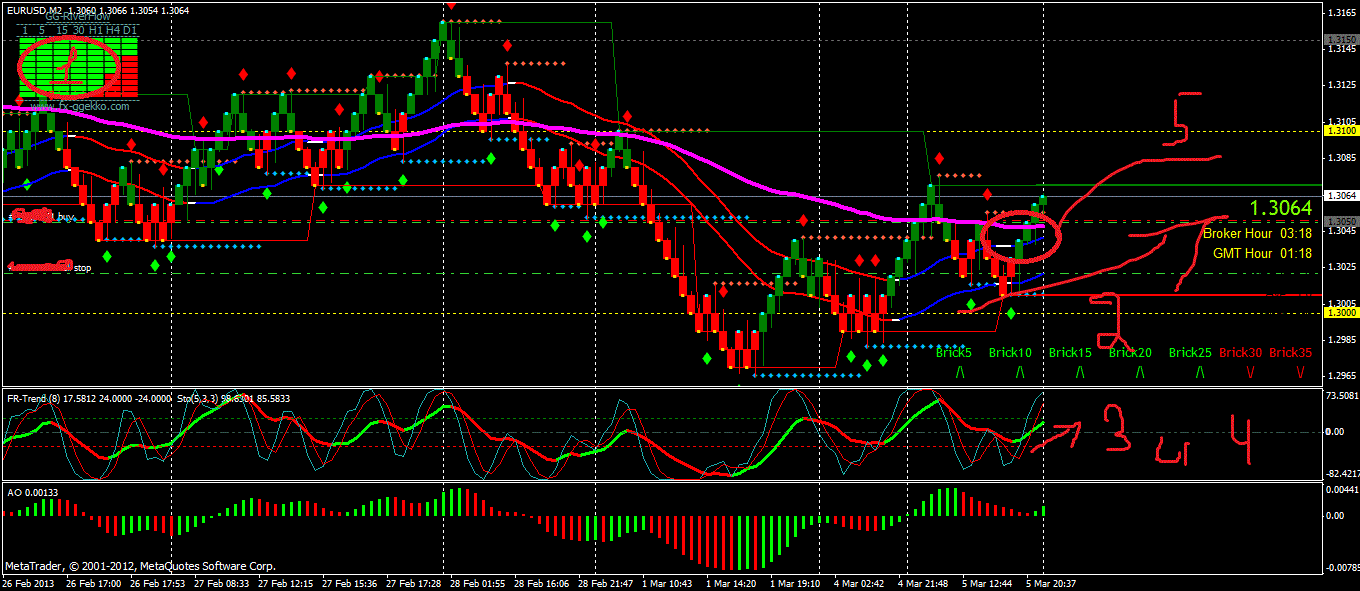
Task: Select the 15 timeframe column in GG-RiverFlow
Action: coord(62,30)
